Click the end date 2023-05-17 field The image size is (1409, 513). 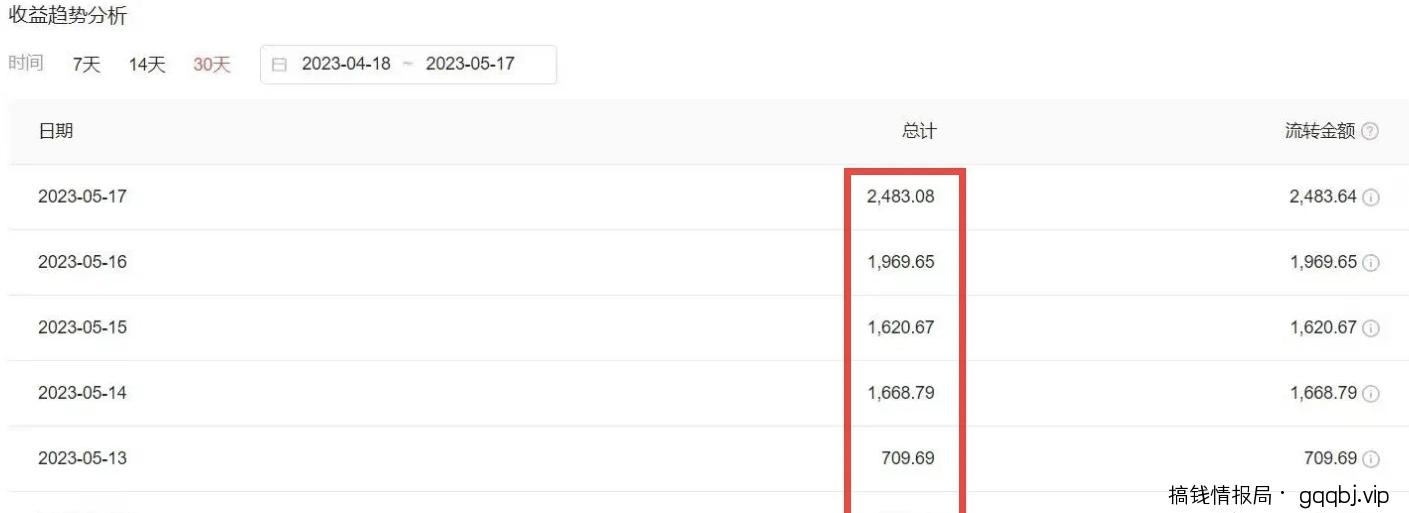coord(470,64)
